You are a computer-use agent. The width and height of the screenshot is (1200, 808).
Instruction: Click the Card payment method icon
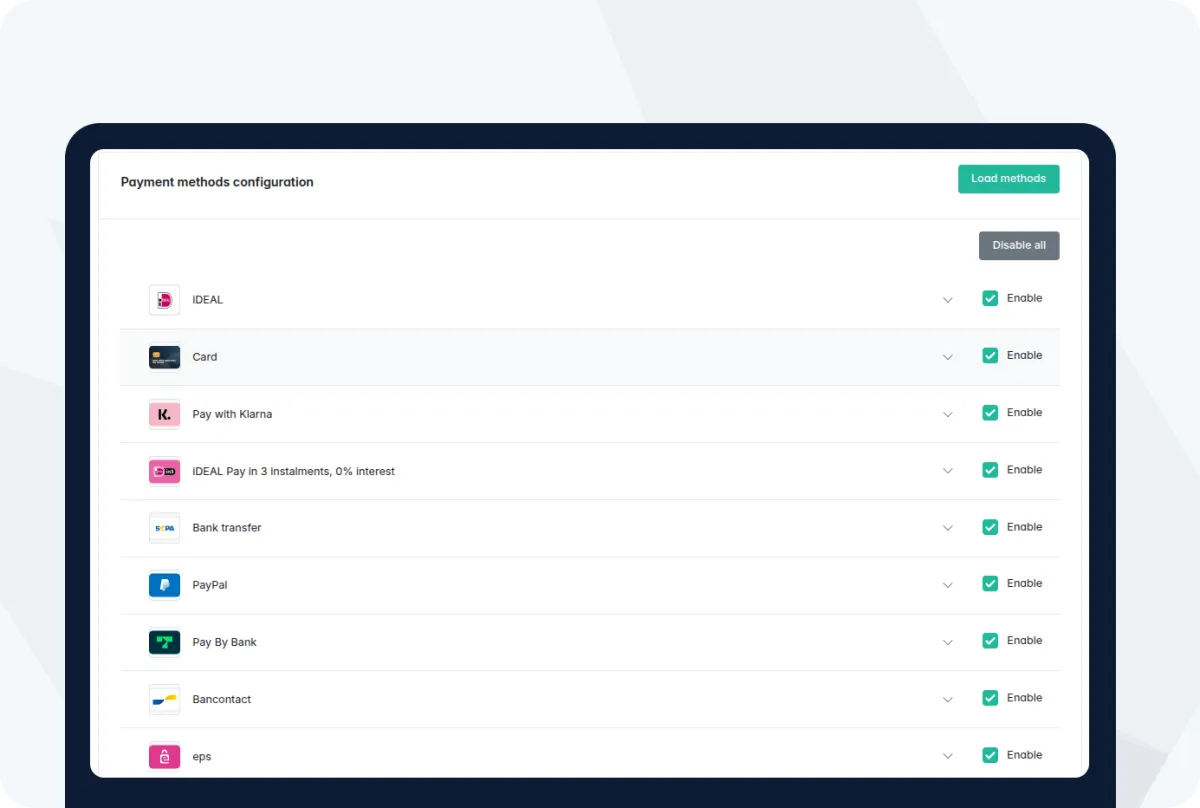(164, 357)
